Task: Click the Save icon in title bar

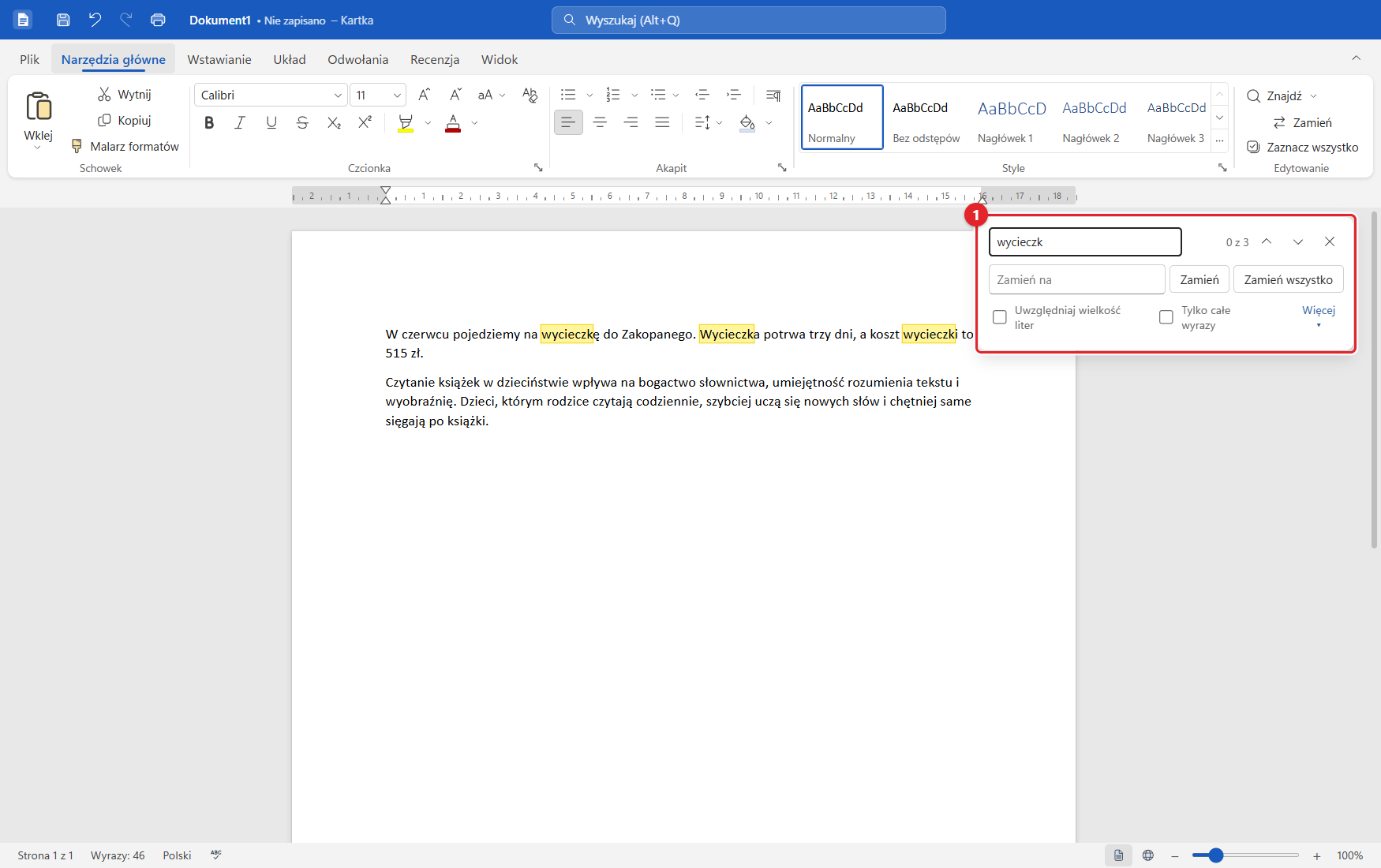Action: pos(63,20)
